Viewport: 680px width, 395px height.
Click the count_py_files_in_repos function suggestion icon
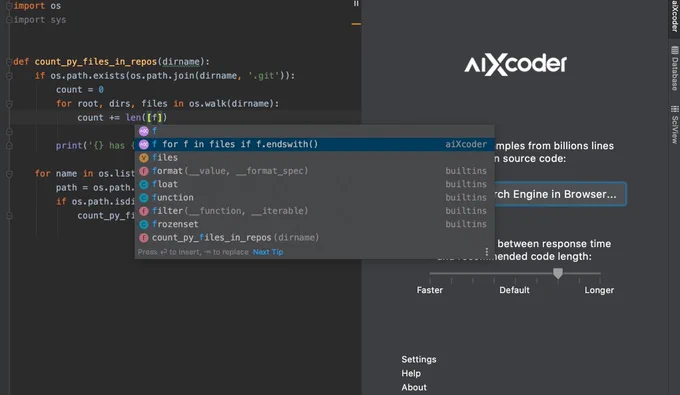click(144, 238)
